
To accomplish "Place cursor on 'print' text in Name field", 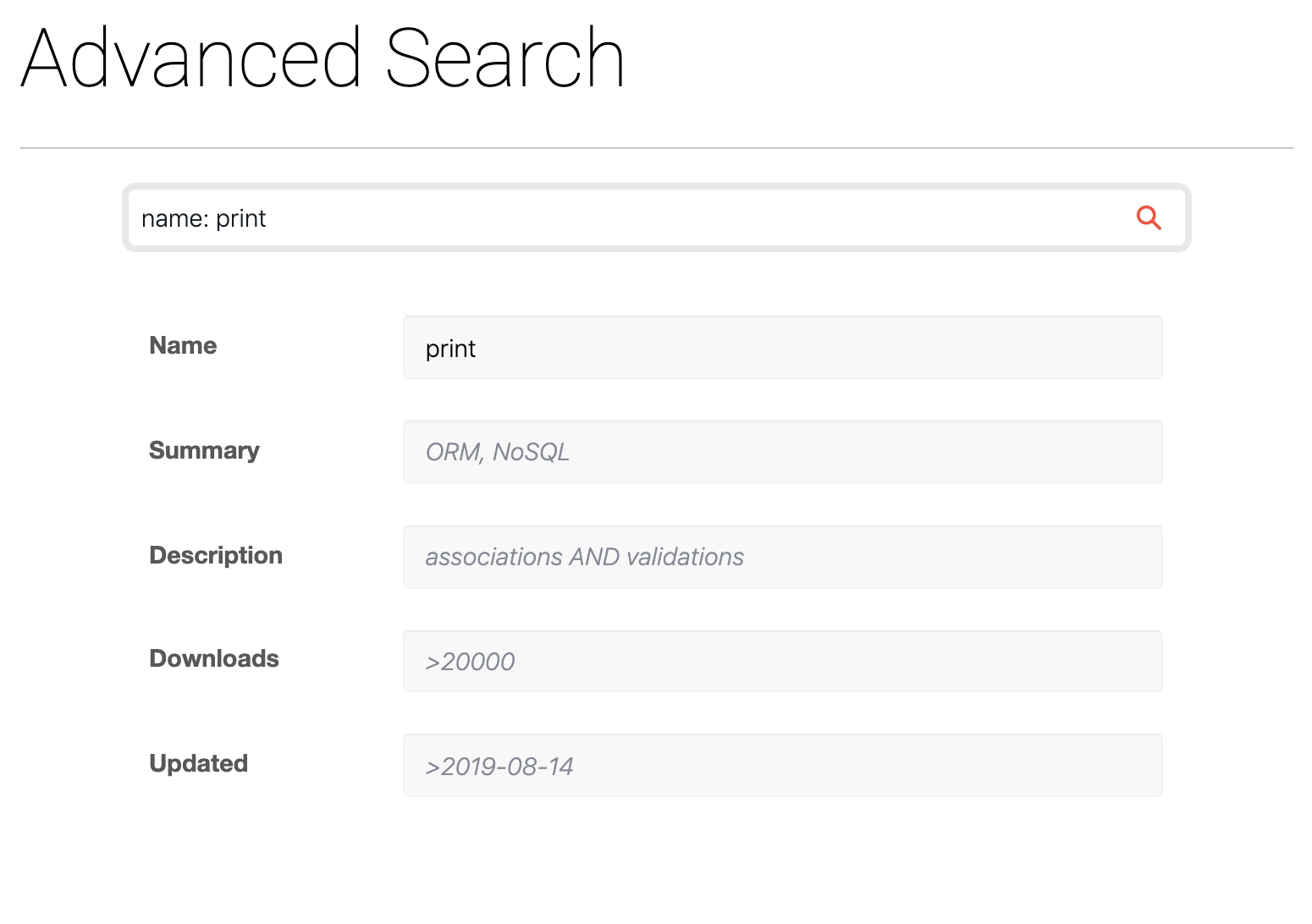I will click(450, 349).
